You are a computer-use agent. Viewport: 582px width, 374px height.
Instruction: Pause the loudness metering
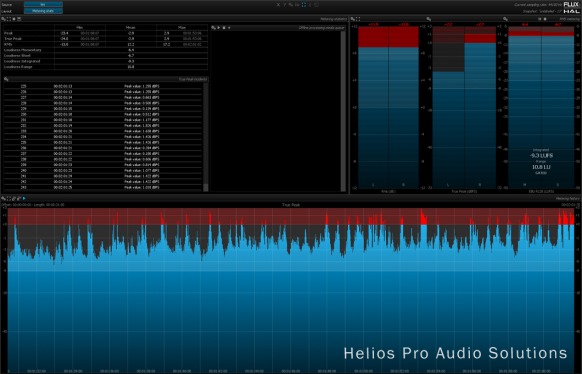point(539,19)
